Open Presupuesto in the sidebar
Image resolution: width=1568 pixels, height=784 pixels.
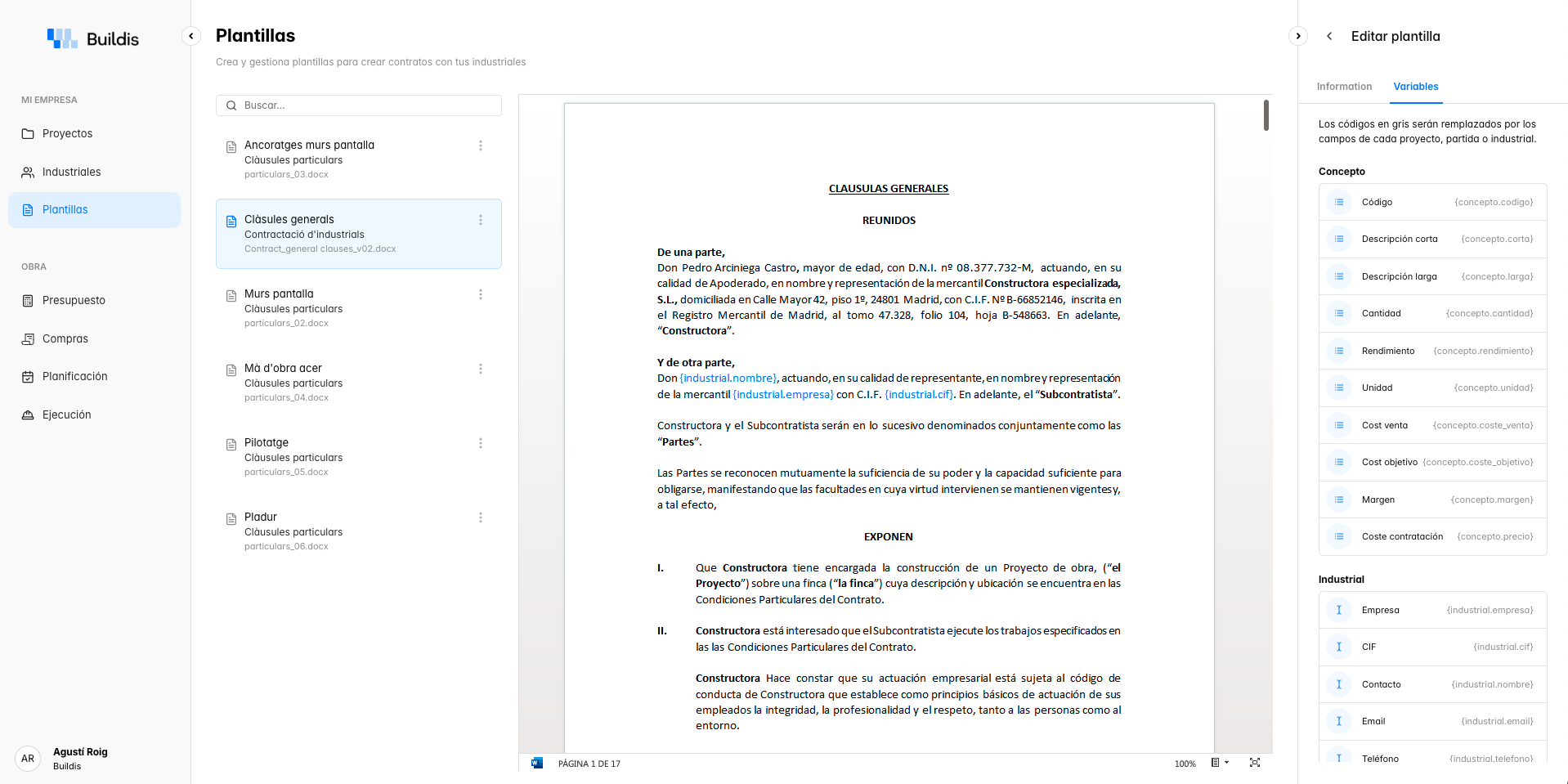click(x=94, y=300)
